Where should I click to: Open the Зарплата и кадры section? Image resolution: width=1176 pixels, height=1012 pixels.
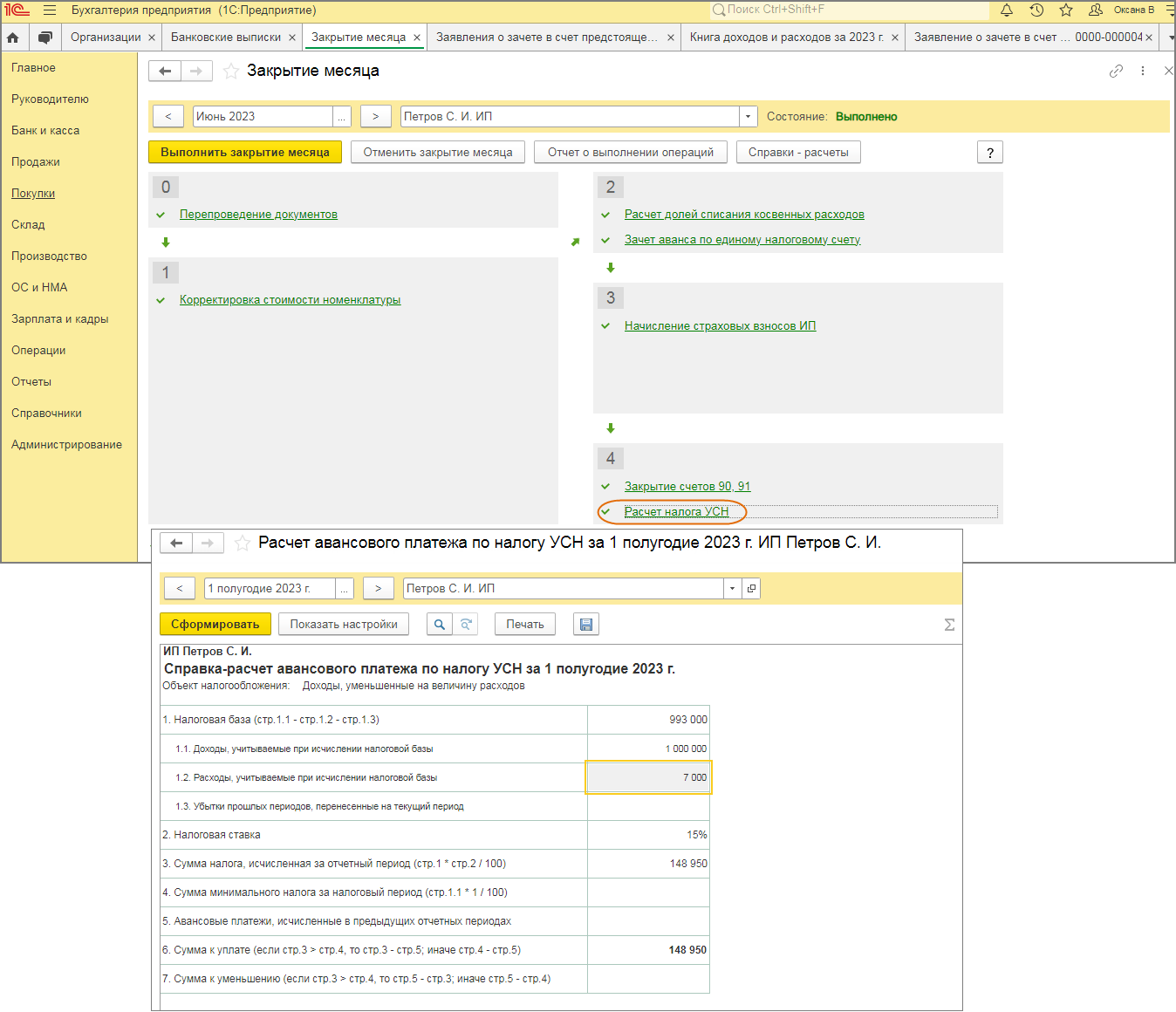coord(60,318)
